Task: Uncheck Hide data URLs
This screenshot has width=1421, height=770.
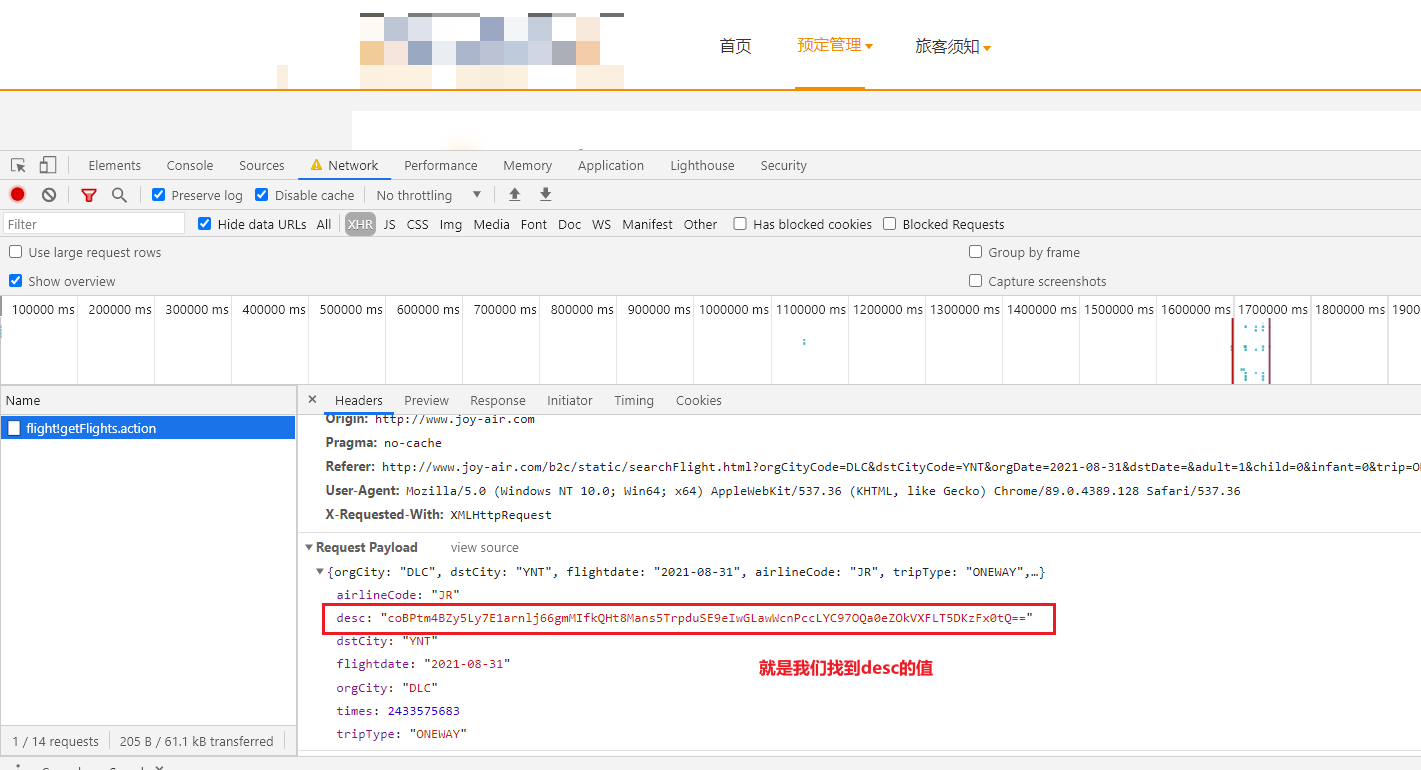Action: (x=205, y=224)
